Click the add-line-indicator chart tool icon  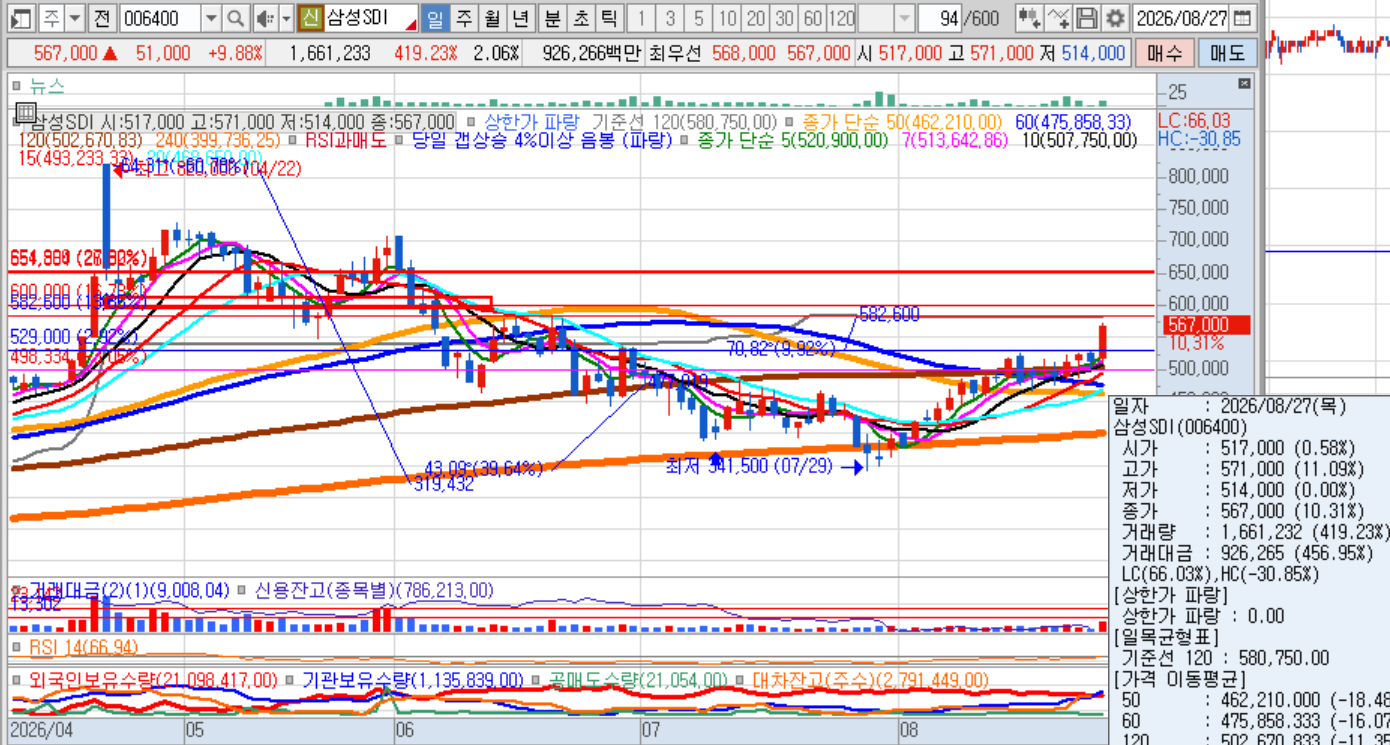click(1058, 18)
